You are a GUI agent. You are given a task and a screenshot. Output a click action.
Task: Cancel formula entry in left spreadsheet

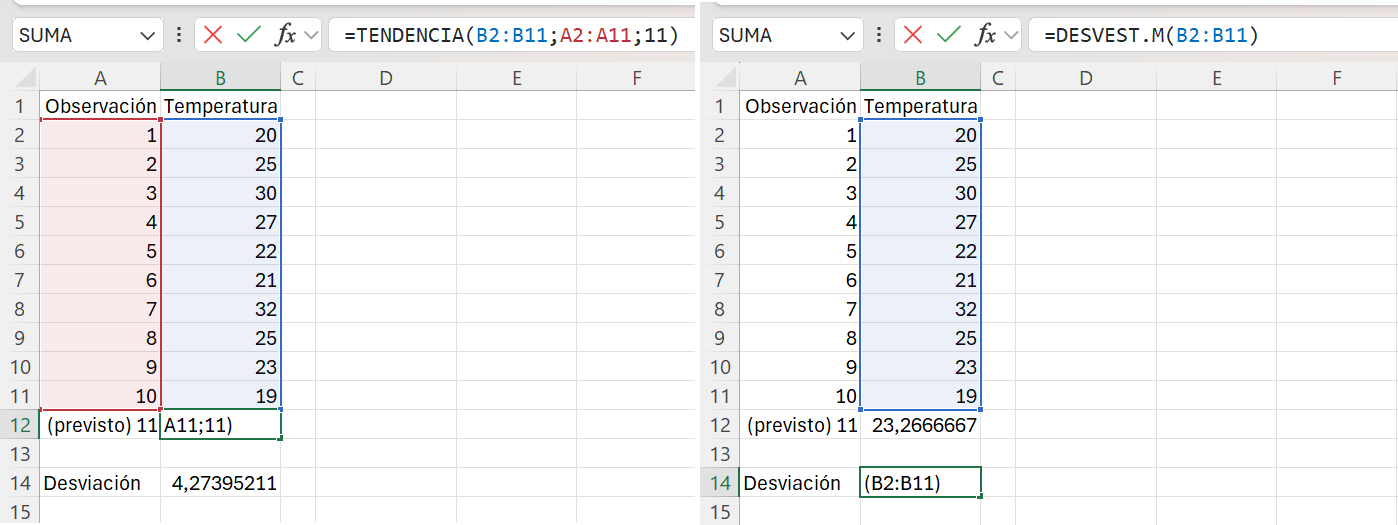pos(213,35)
